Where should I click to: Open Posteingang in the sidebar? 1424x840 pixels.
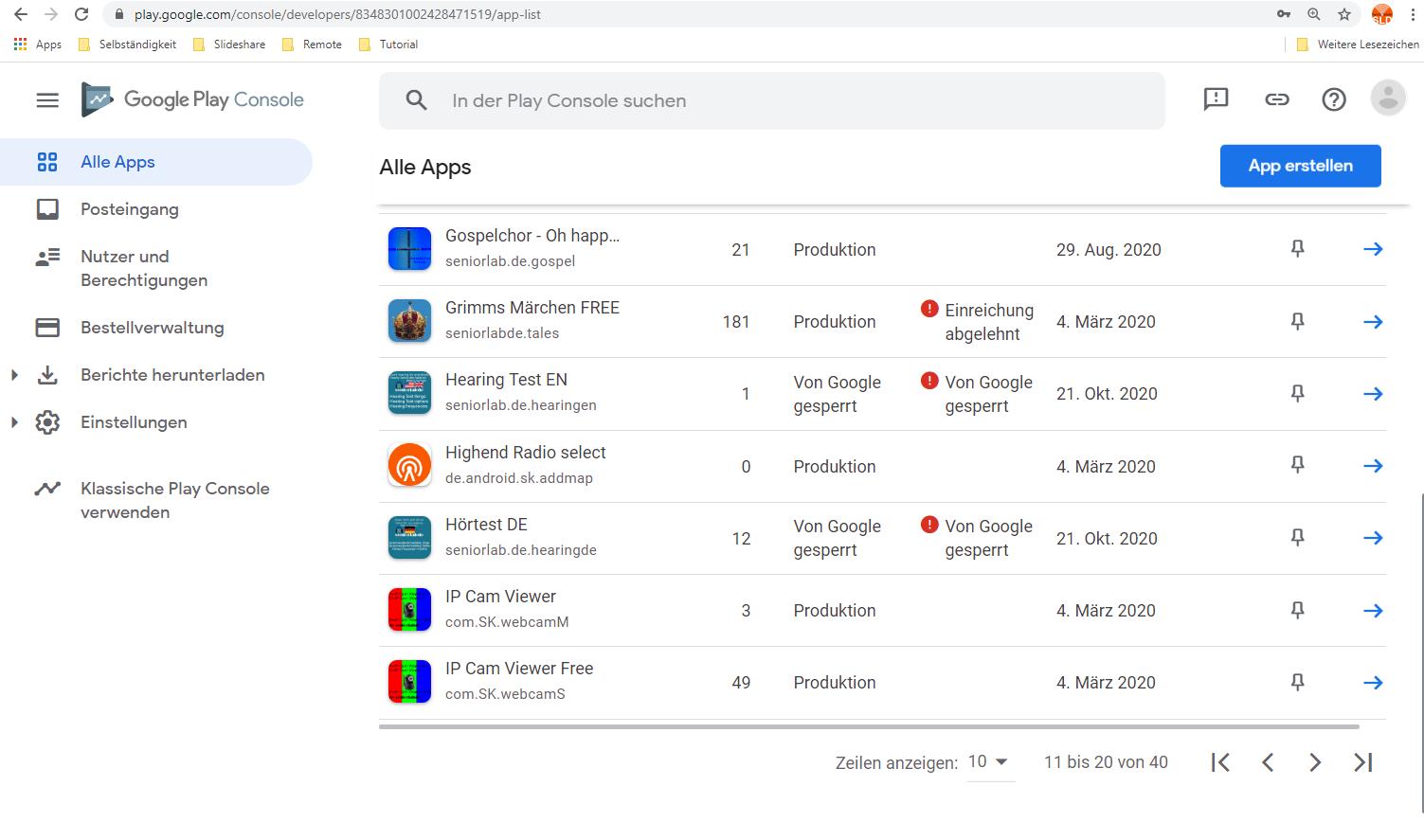pos(129,209)
